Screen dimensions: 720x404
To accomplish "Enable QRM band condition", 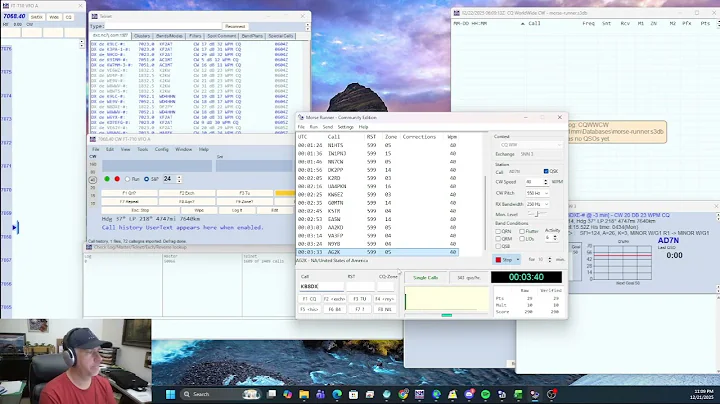I will pyautogui.click(x=498, y=239).
